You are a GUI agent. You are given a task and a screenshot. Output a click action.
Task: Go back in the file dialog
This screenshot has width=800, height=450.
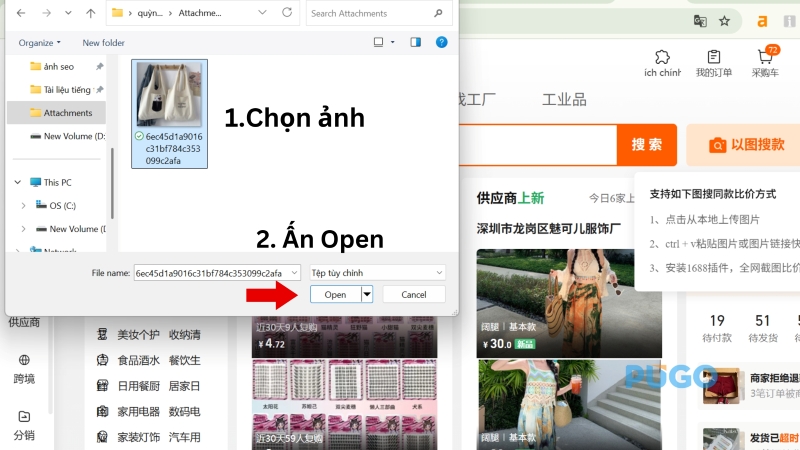point(20,13)
